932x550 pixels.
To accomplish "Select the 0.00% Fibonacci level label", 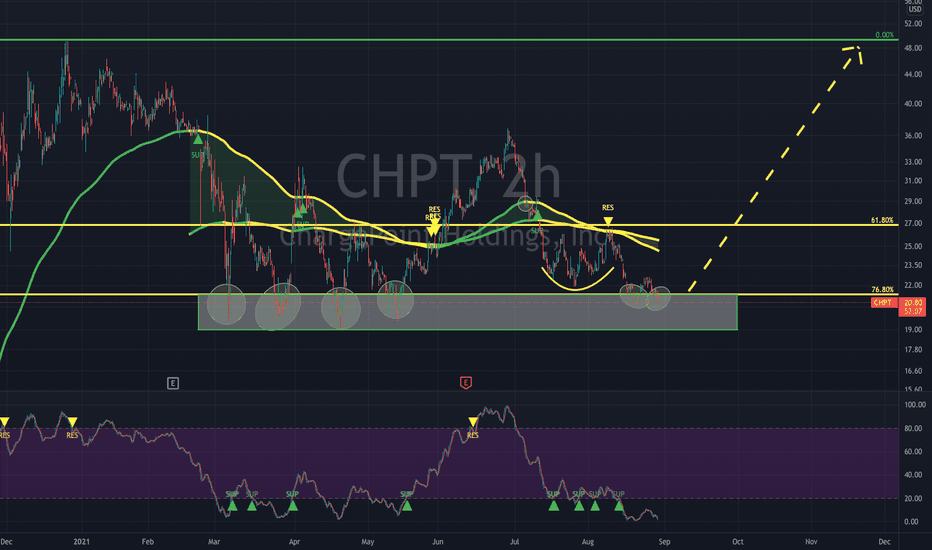I will click(884, 35).
